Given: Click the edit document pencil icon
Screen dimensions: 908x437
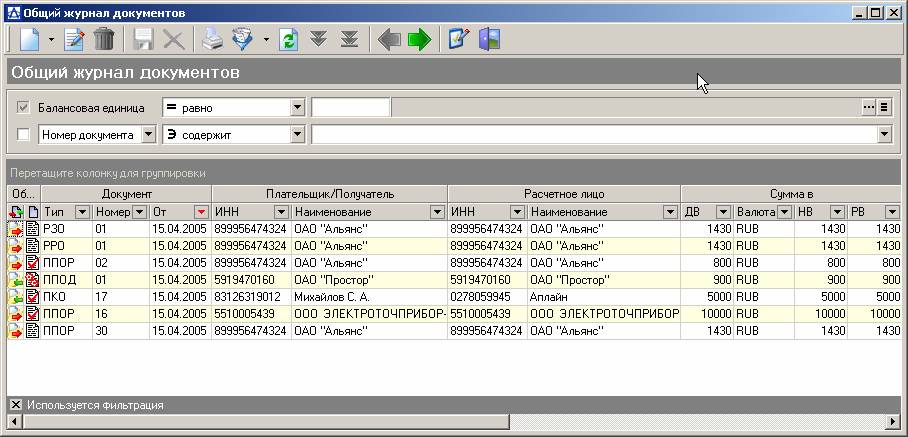Looking at the screenshot, I should tap(74, 40).
